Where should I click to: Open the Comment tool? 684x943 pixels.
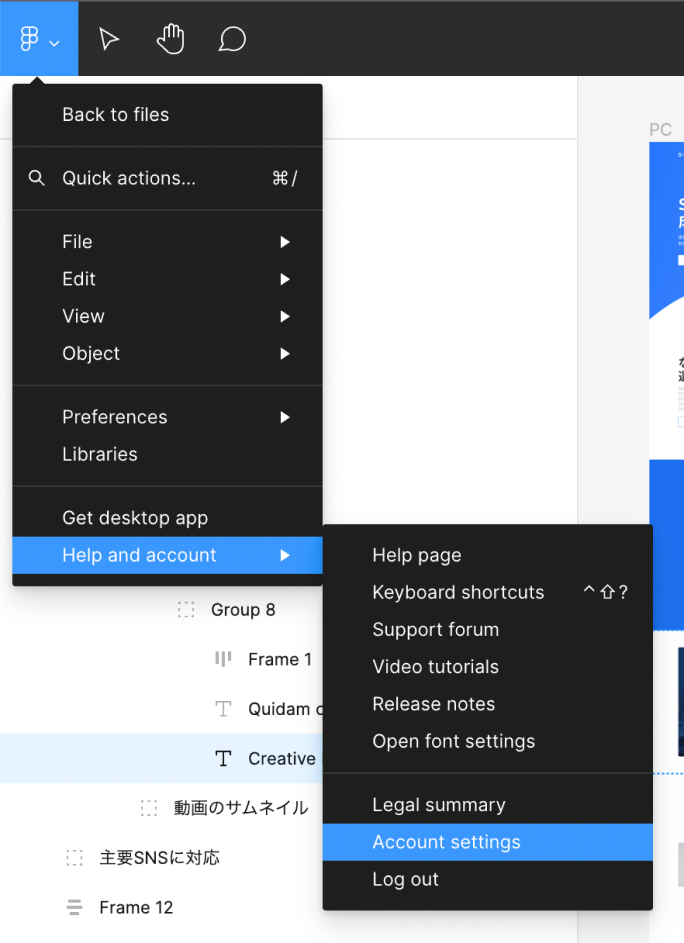(231, 39)
